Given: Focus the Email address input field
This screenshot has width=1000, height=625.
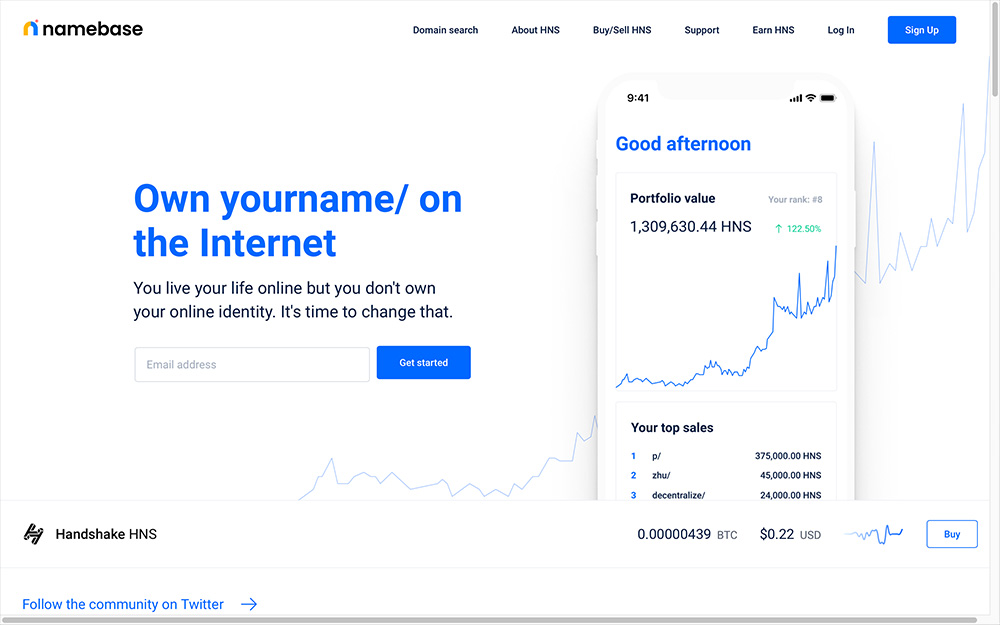Looking at the screenshot, I should coord(252,364).
